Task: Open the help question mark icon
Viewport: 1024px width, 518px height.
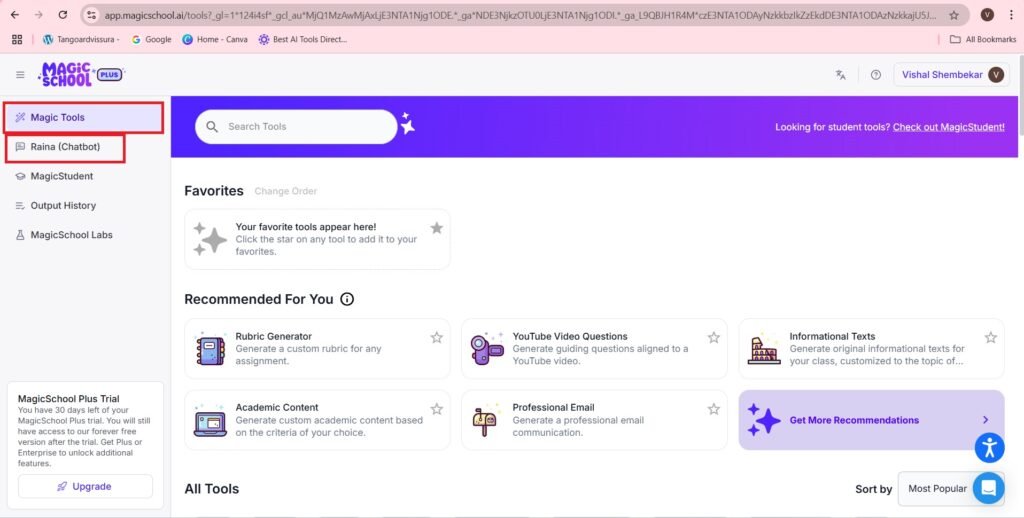Action: pyautogui.click(x=876, y=74)
